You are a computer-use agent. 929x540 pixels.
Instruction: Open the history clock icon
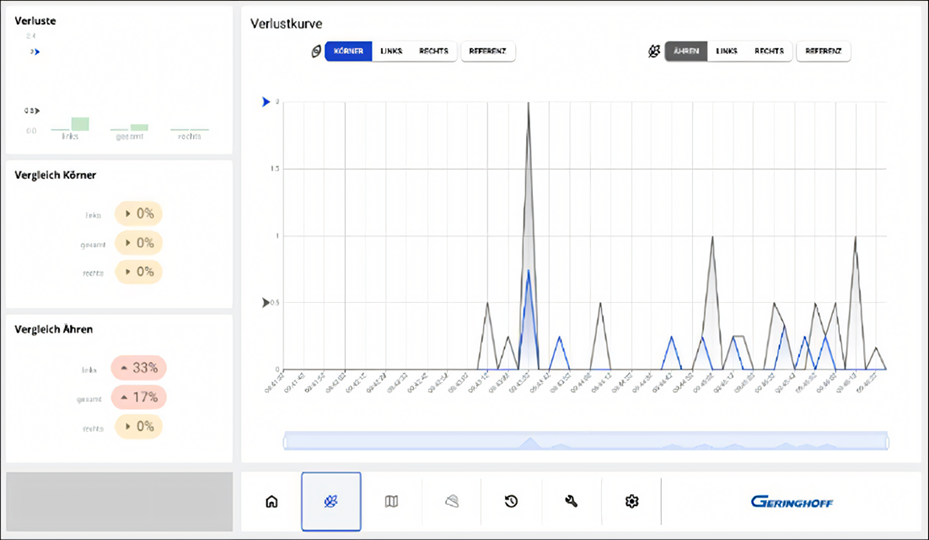(511, 501)
